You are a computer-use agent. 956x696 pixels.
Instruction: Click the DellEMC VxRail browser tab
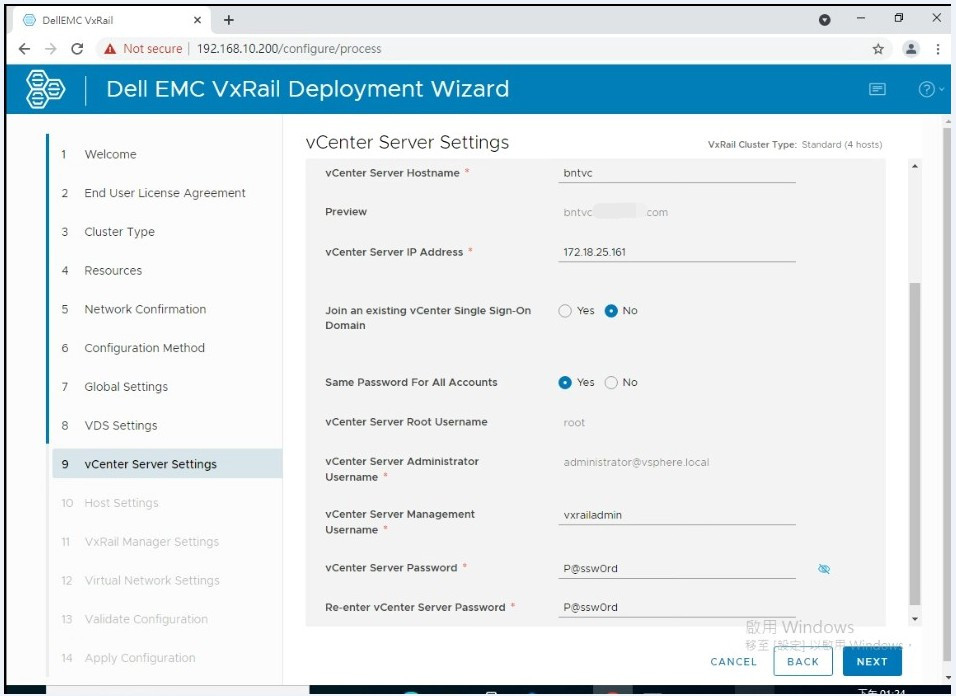coord(113,20)
